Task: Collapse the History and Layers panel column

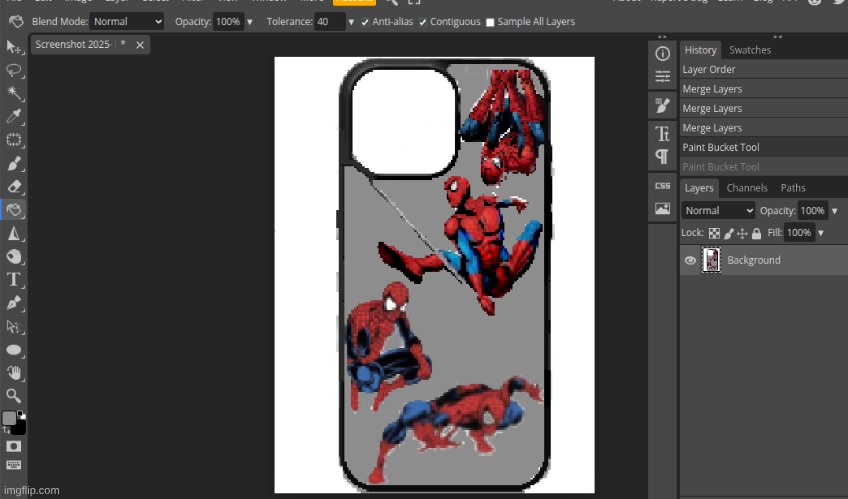Action: click(778, 37)
